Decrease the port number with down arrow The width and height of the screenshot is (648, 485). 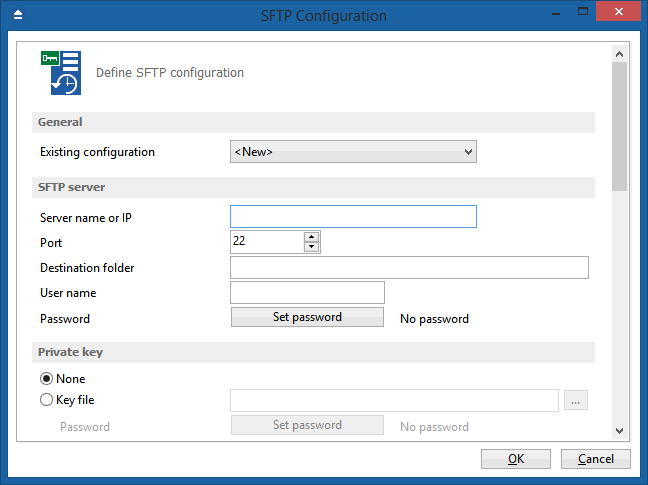(311, 247)
